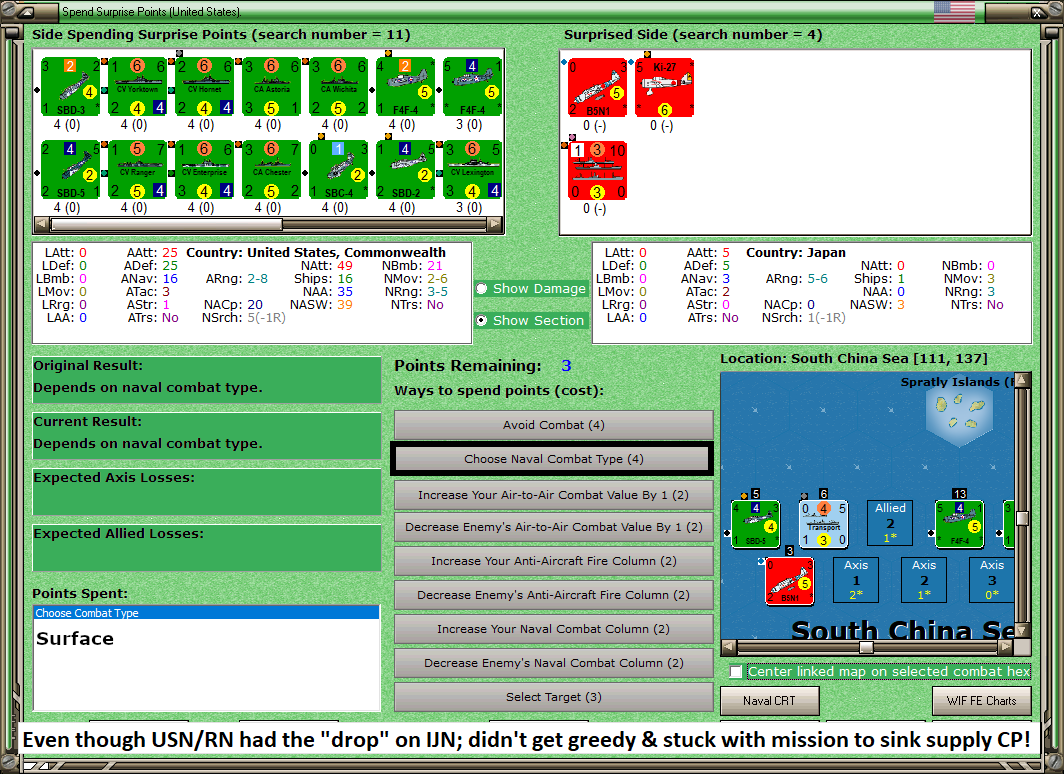Select the CA Astoria cruiser counter
The height and width of the screenshot is (774, 1064).
271,87
